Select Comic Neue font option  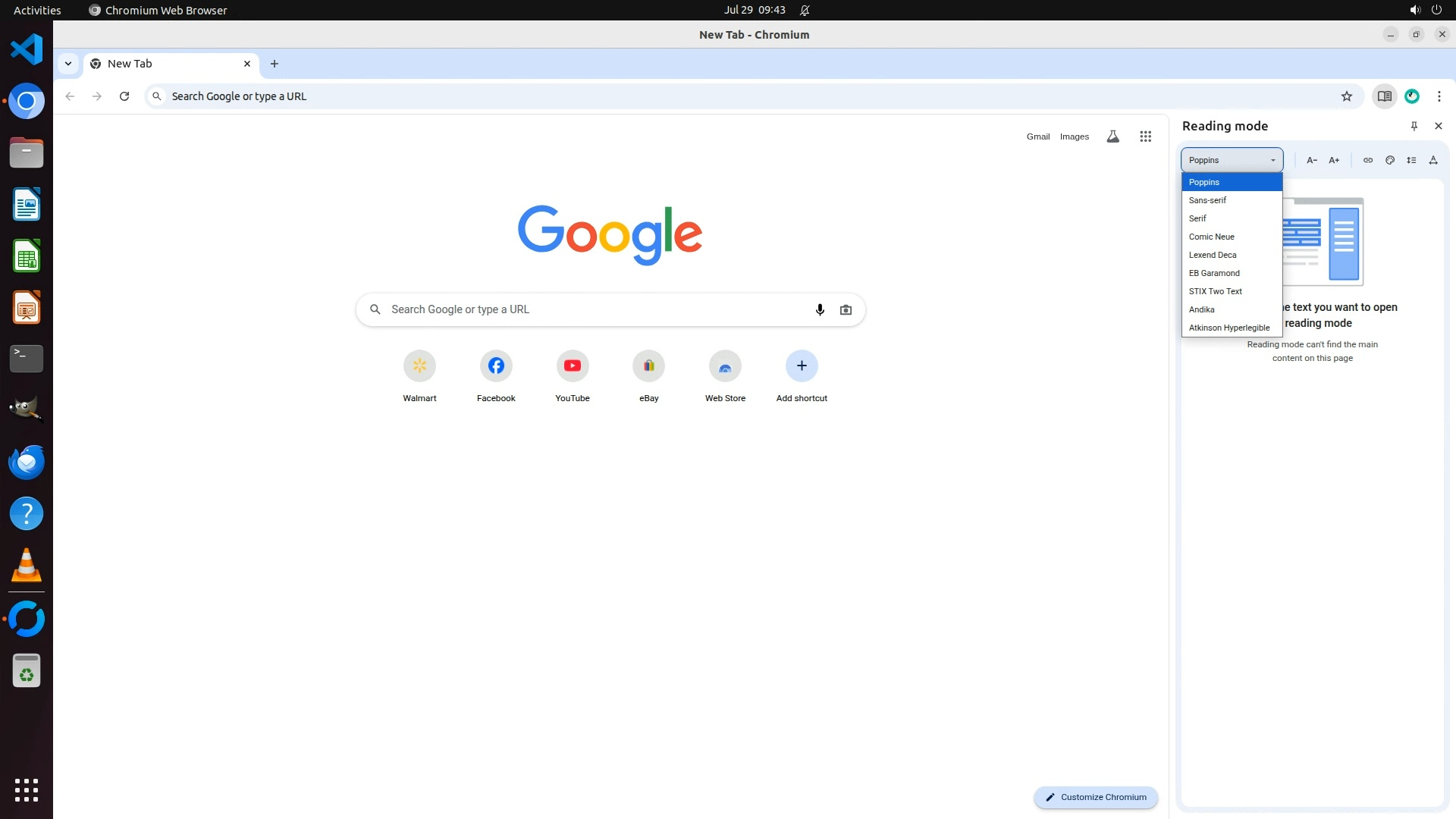pyautogui.click(x=1211, y=237)
